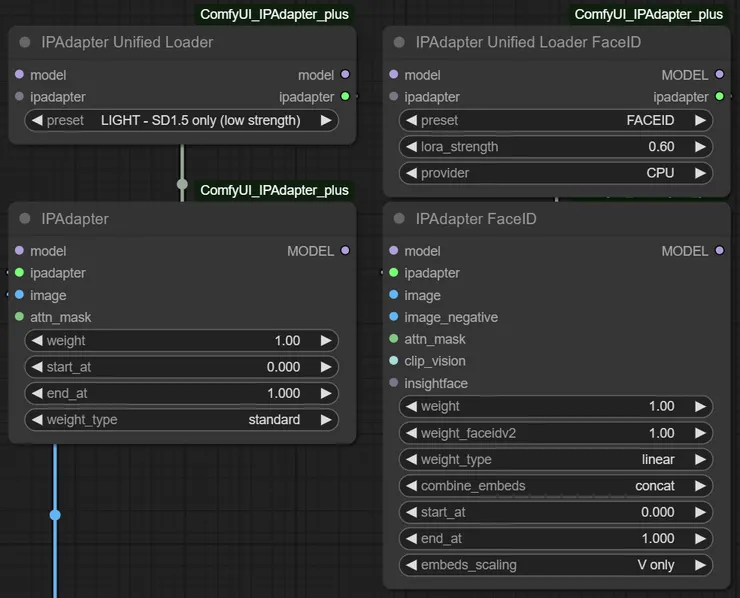
Task: Click MODEL output socket on IPAdapter node
Action: click(x=345, y=250)
